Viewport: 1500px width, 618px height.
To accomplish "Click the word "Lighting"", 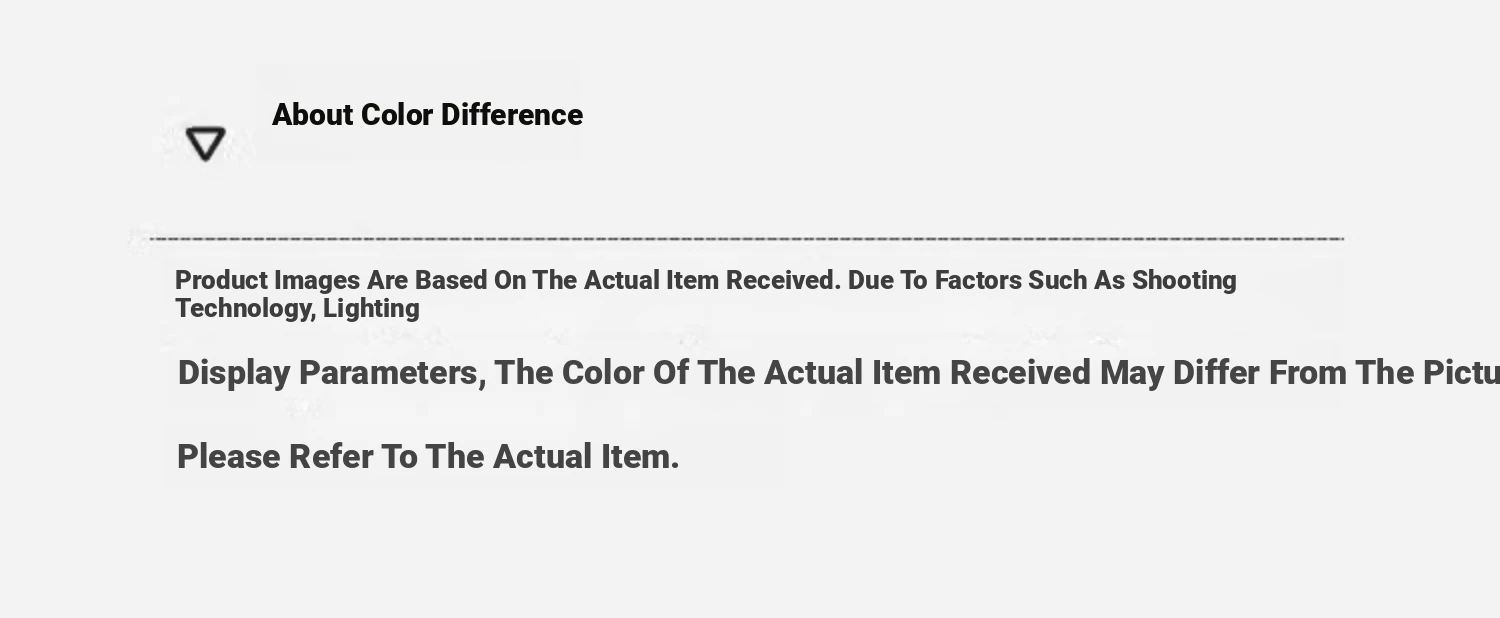I will coord(372,309).
